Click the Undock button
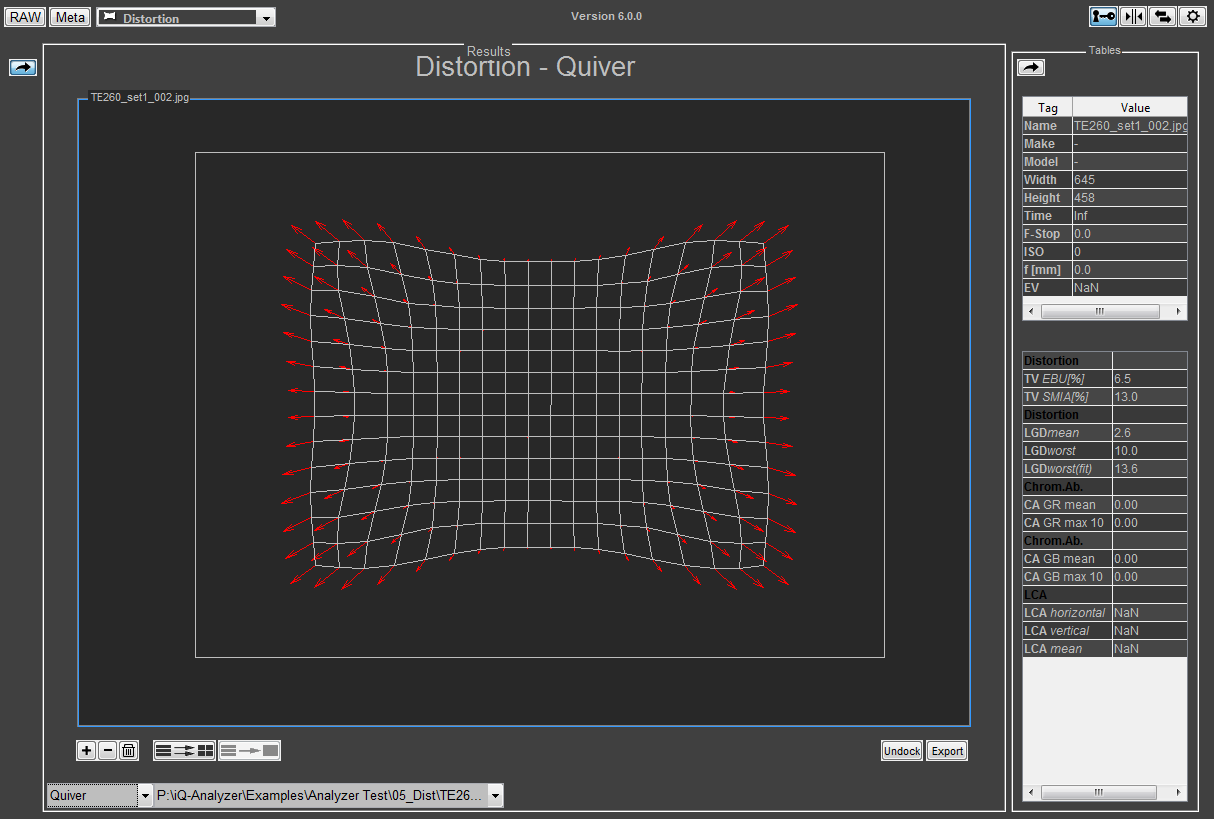 click(x=901, y=751)
